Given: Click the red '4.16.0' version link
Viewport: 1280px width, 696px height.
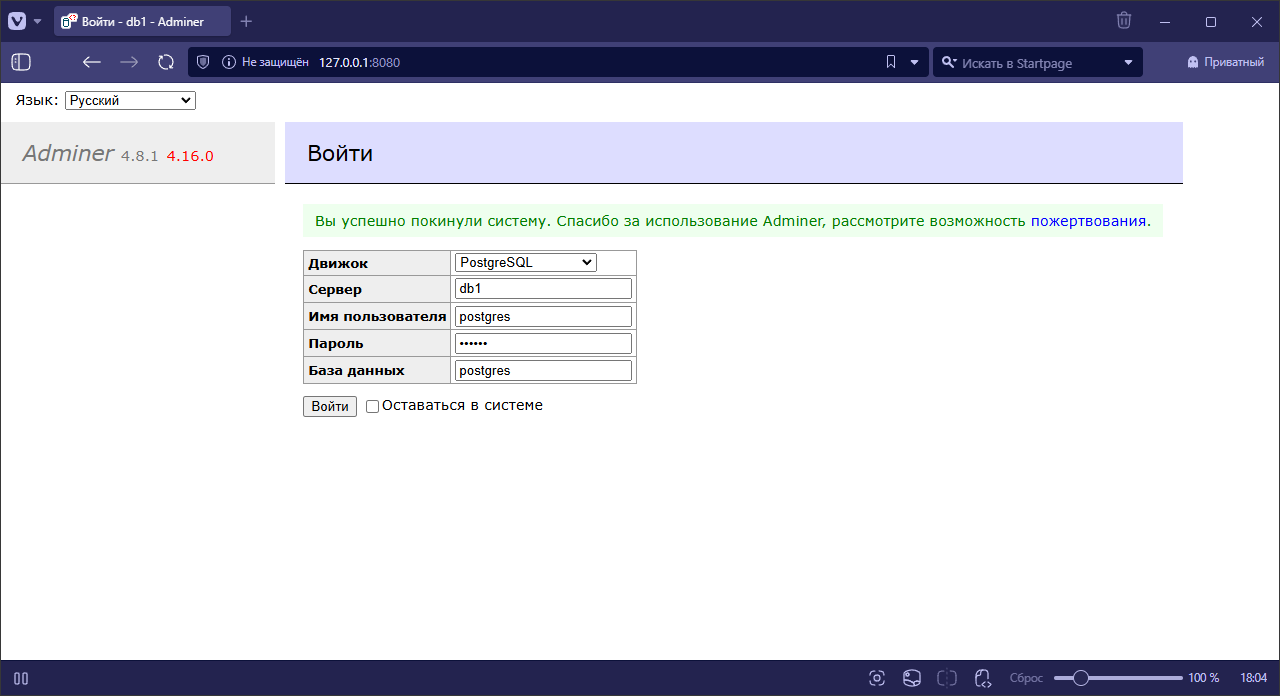Looking at the screenshot, I should click(x=190, y=156).
